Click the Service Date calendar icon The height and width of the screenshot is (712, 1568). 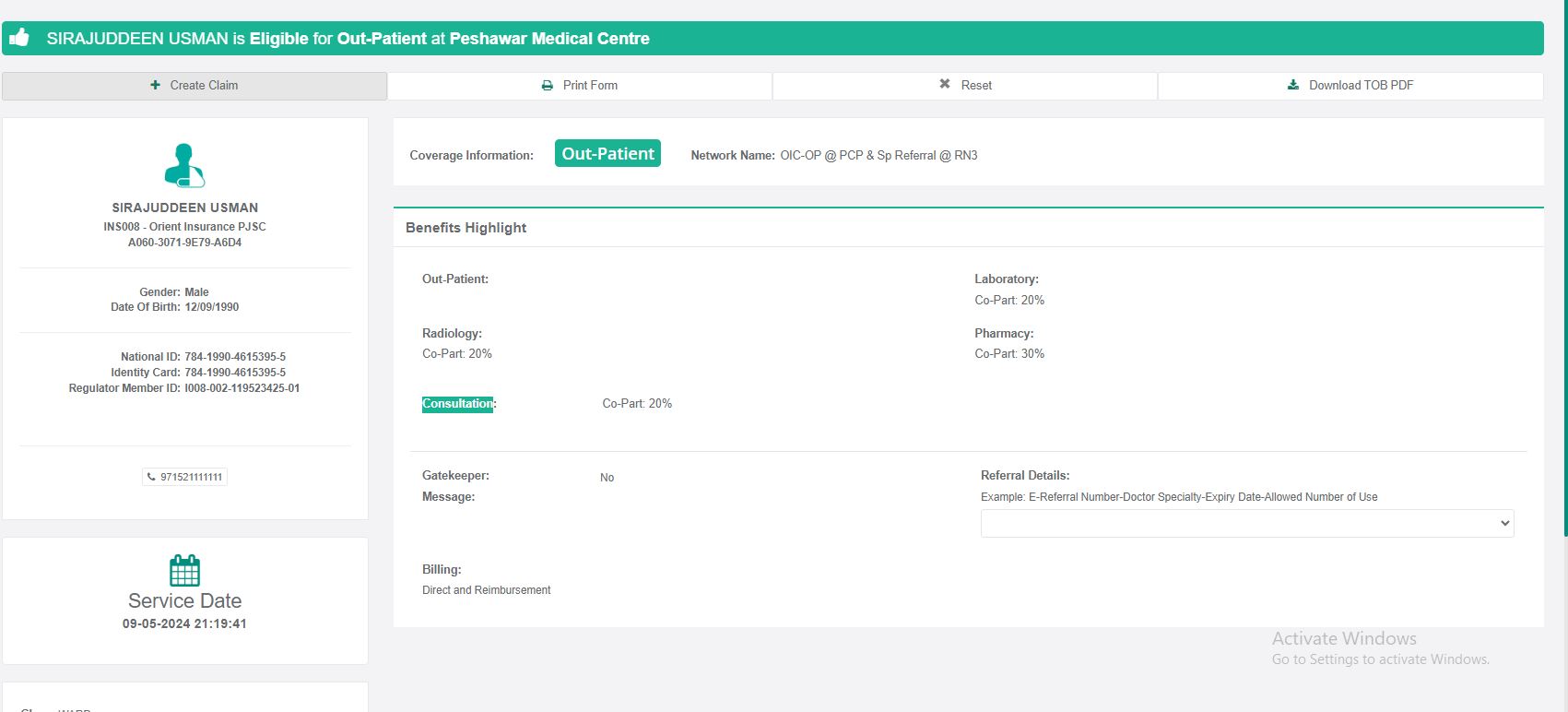[184, 570]
